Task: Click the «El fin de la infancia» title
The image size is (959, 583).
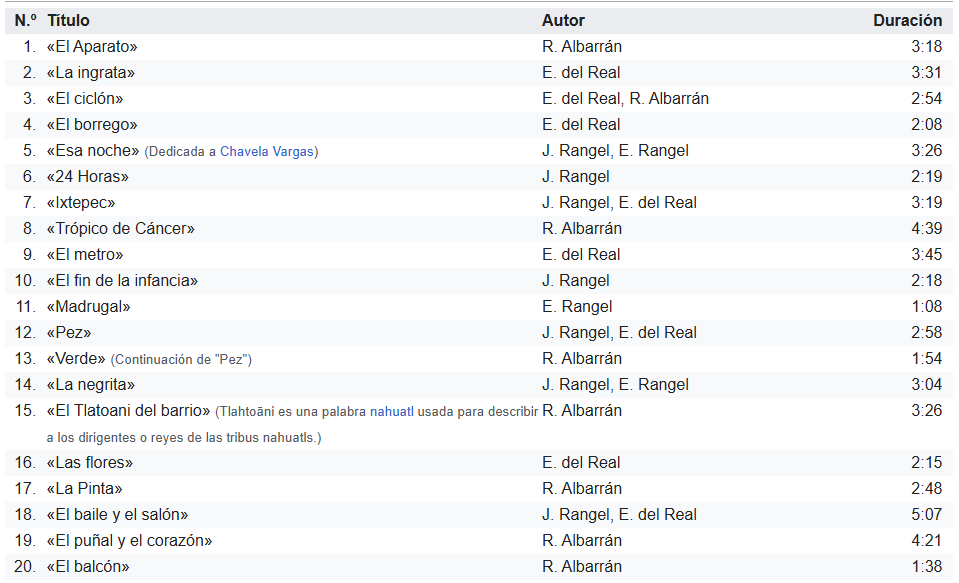Action: (122, 281)
